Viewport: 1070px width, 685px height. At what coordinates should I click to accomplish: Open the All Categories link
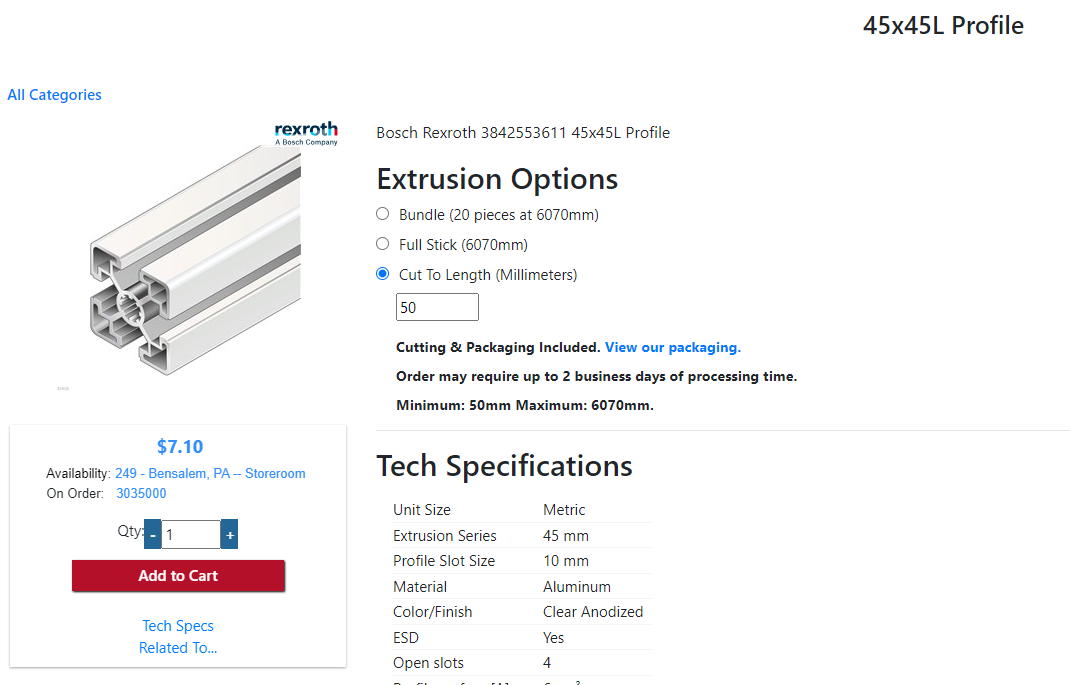click(x=54, y=95)
